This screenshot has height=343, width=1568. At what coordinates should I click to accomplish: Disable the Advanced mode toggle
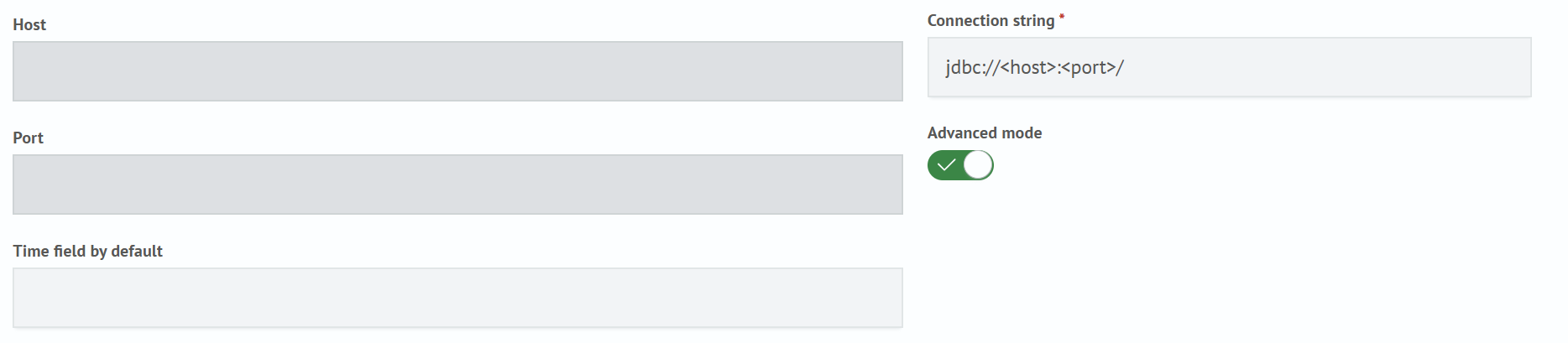(x=960, y=165)
